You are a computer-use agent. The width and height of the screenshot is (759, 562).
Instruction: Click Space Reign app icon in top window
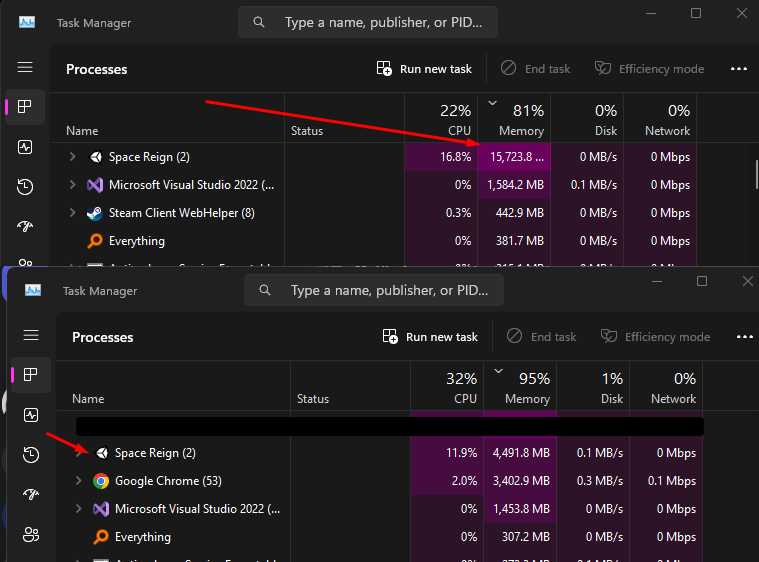(96, 157)
